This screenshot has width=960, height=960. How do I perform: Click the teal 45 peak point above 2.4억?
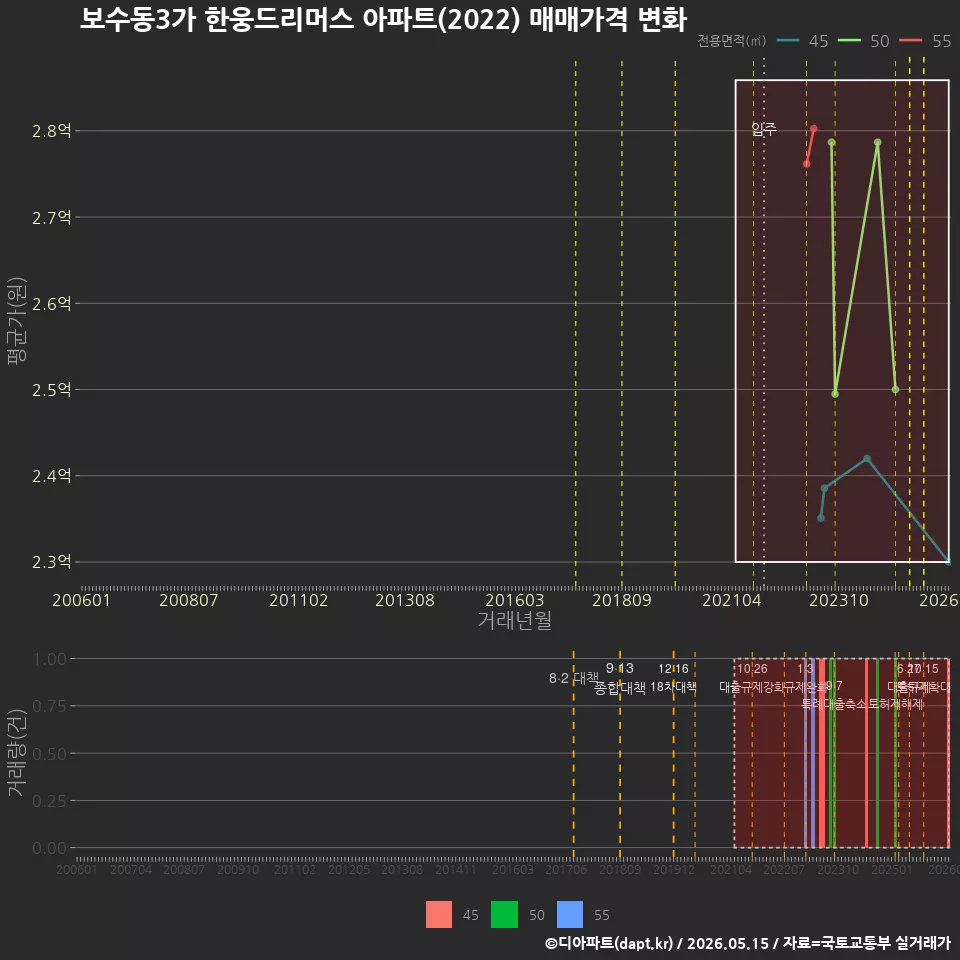point(867,458)
